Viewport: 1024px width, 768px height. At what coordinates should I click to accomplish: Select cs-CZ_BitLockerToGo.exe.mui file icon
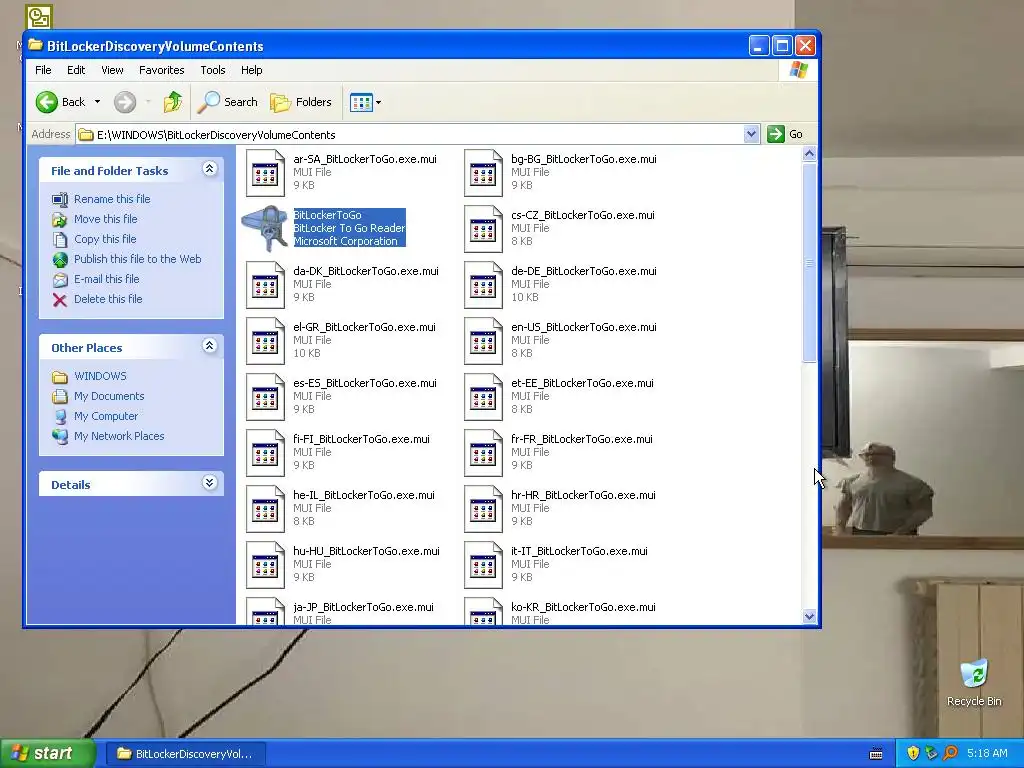pos(483,229)
